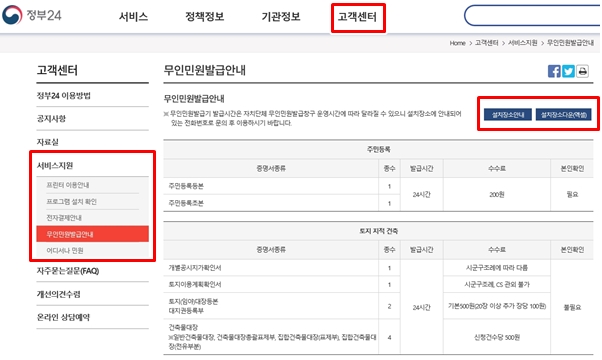Image resolution: width=602 pixels, height=360 pixels.
Task: Click 서비스지원 in the breadcrumb
Action: [523, 43]
